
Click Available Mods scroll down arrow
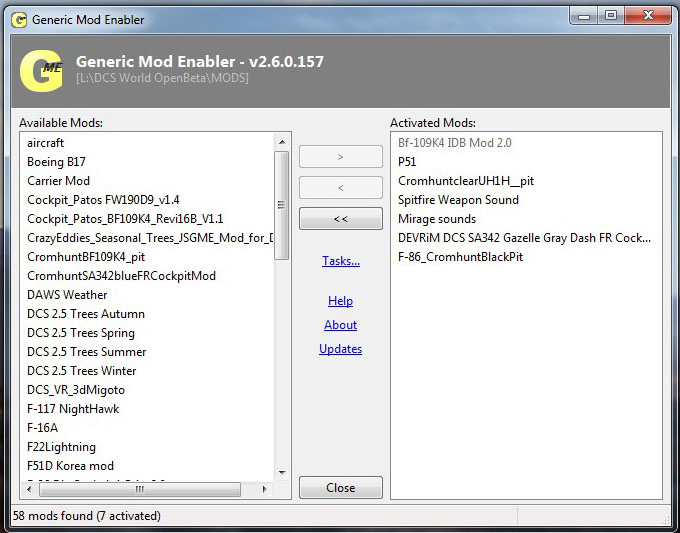282,473
